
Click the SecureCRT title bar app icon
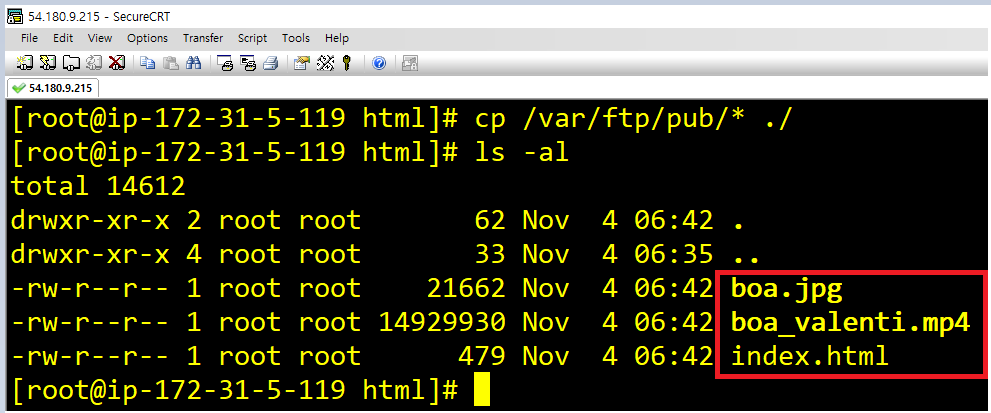(14, 16)
